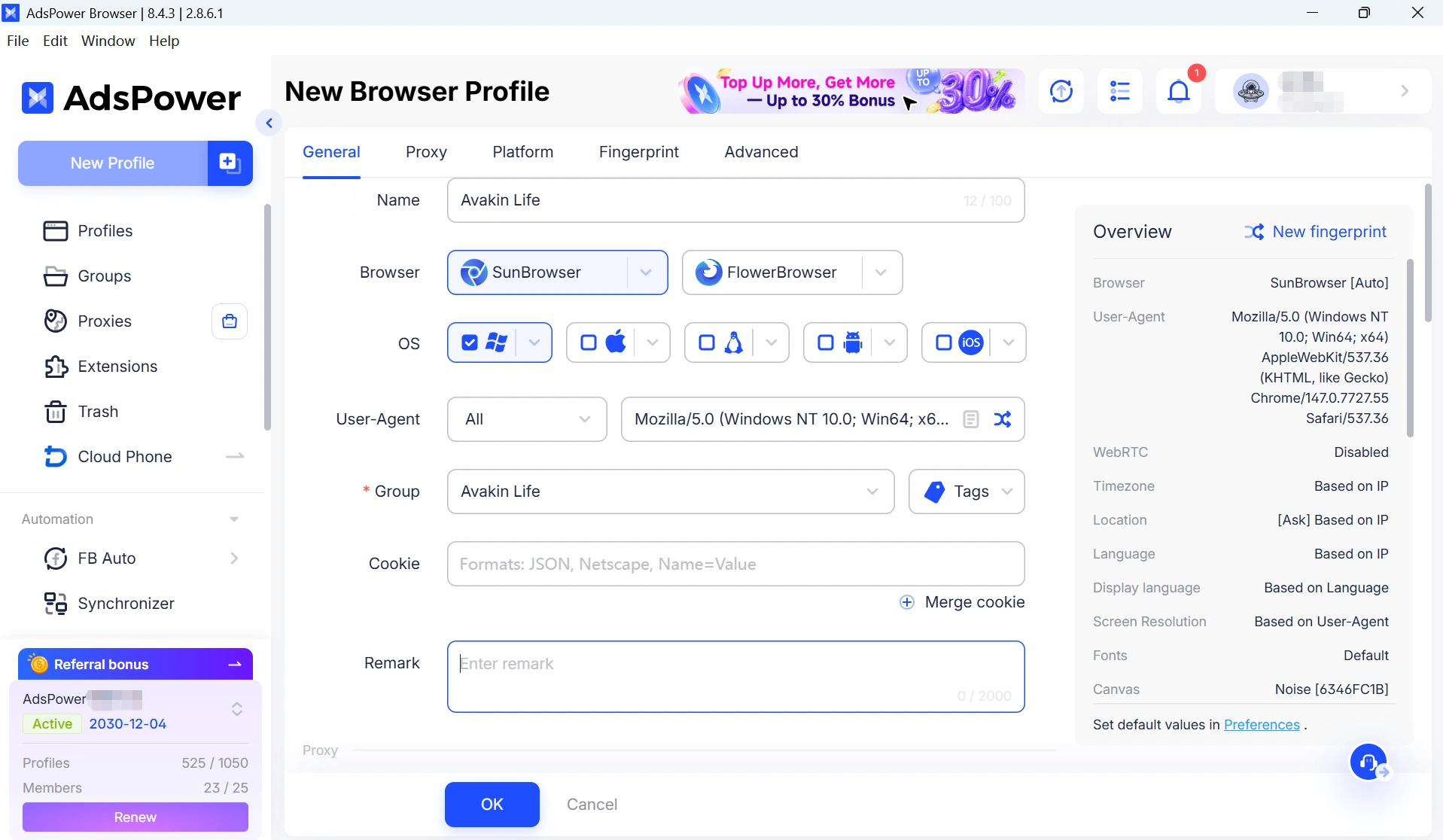The width and height of the screenshot is (1443, 840).
Task: Click the Renew button
Action: [135, 817]
